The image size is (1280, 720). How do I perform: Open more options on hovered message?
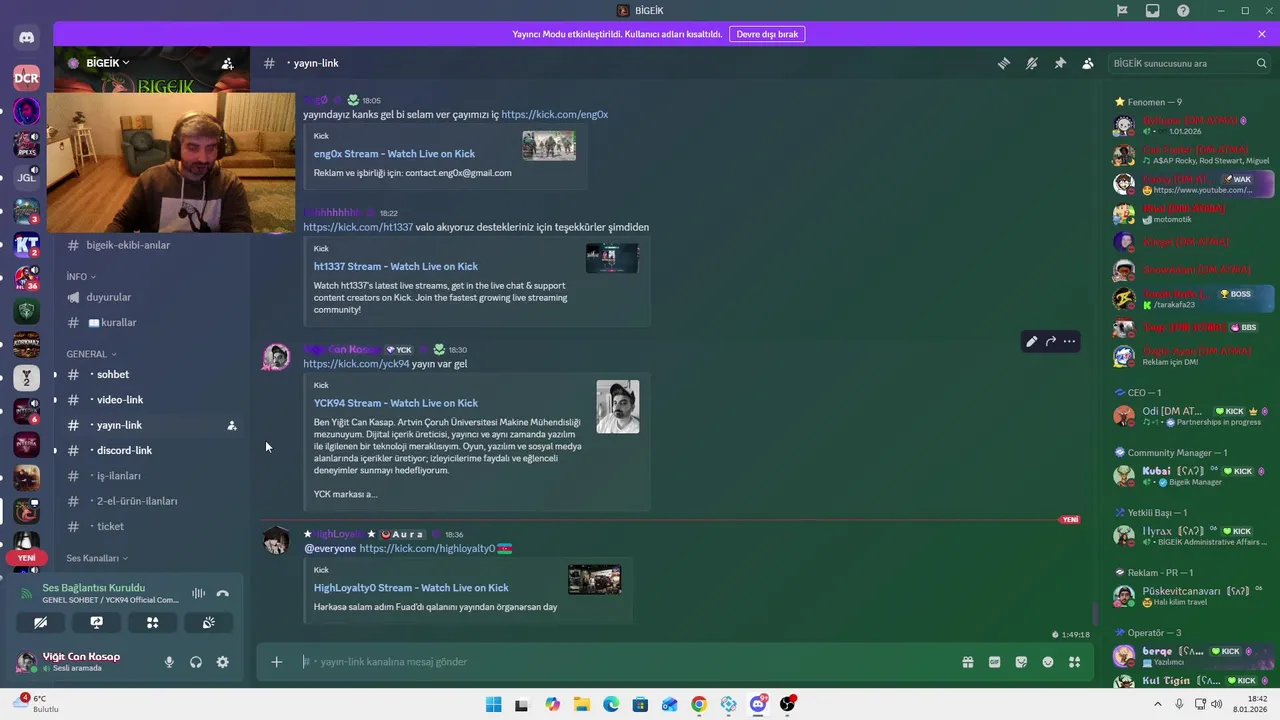[x=1069, y=341]
